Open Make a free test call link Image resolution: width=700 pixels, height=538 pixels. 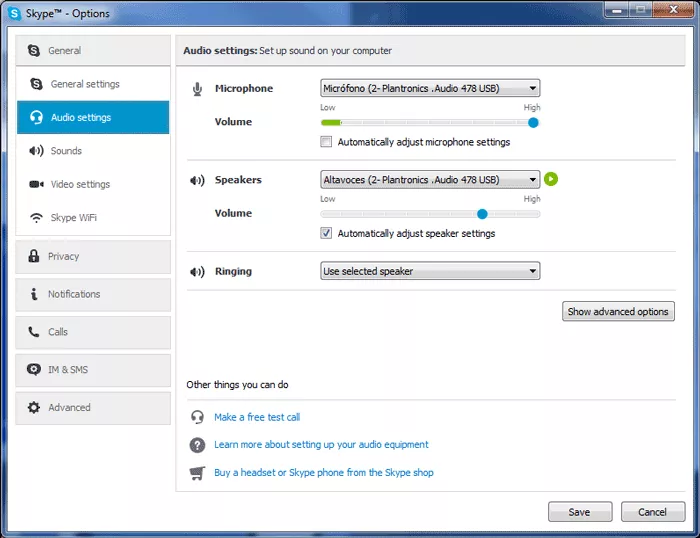257,417
